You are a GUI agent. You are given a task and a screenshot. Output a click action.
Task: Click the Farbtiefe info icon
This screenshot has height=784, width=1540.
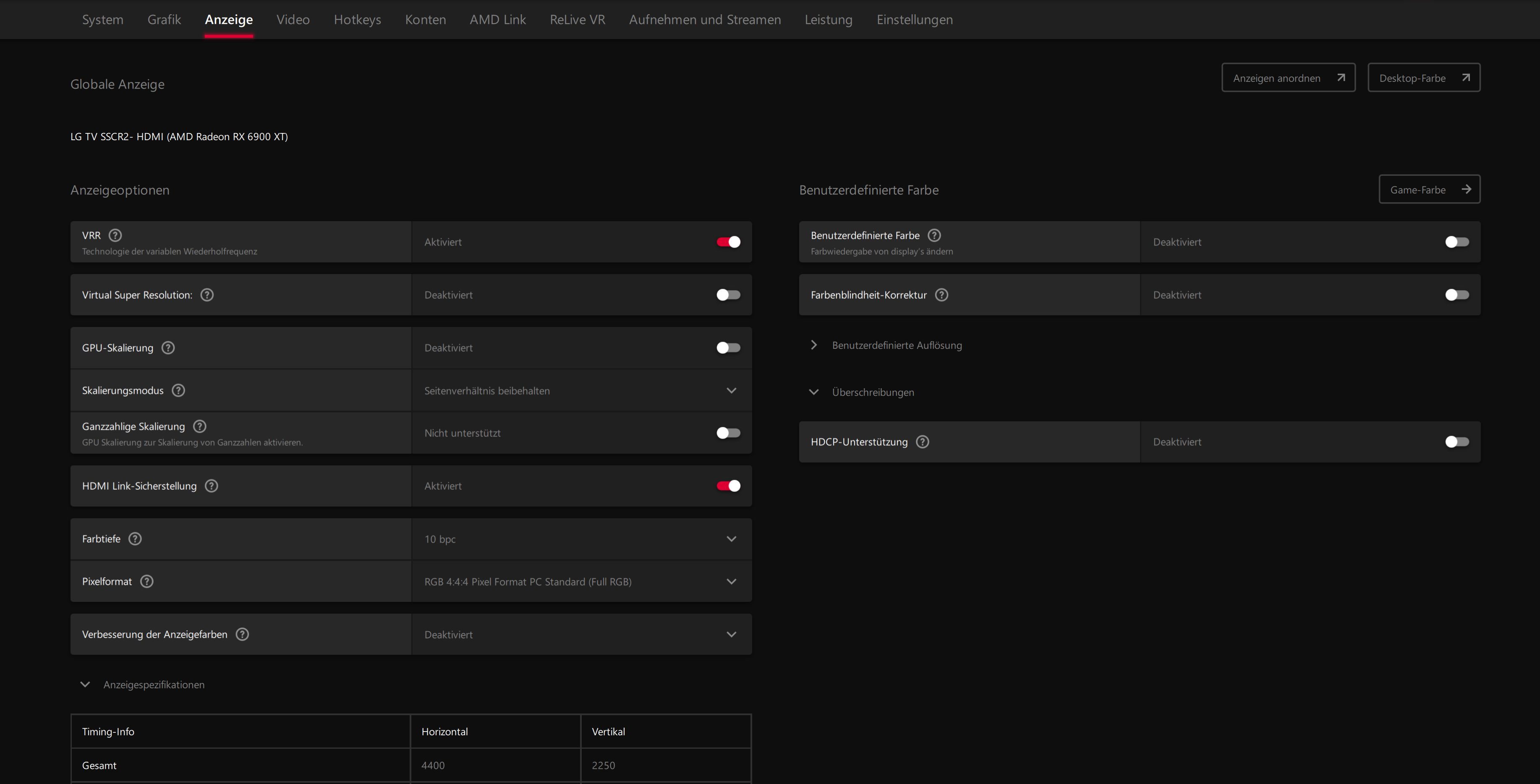135,539
